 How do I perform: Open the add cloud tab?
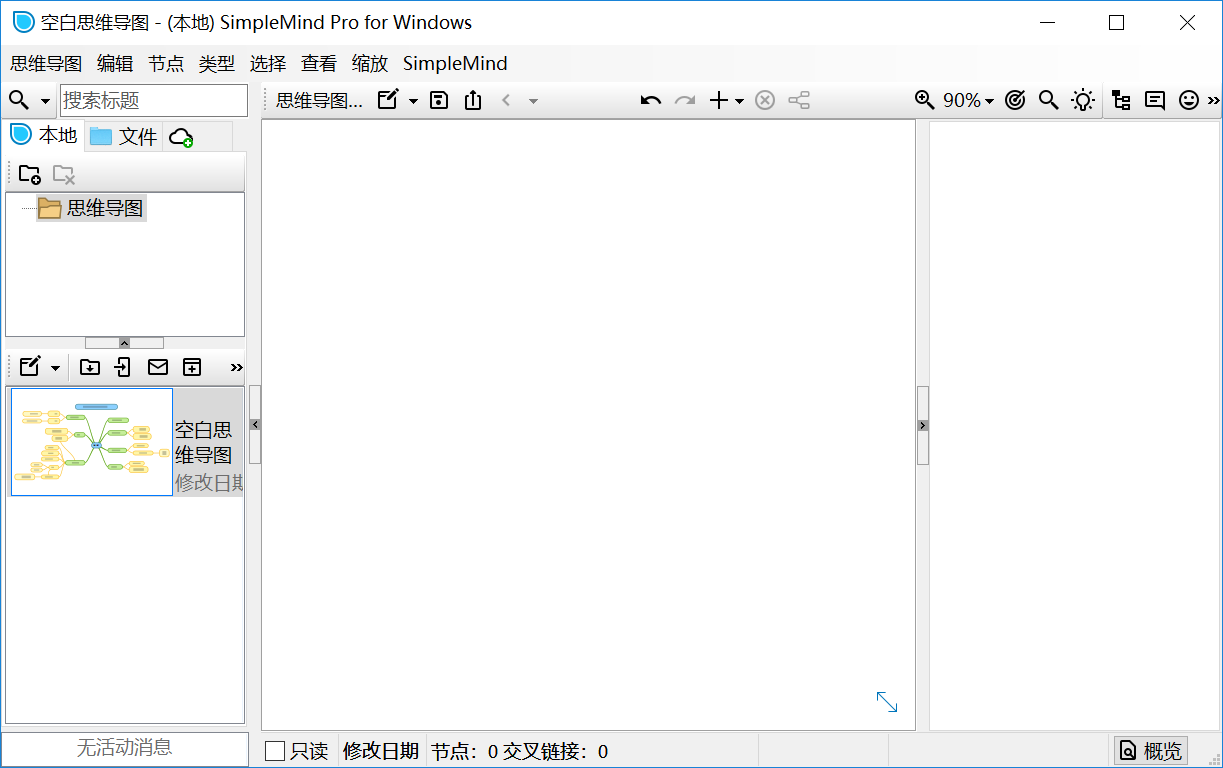tap(181, 137)
